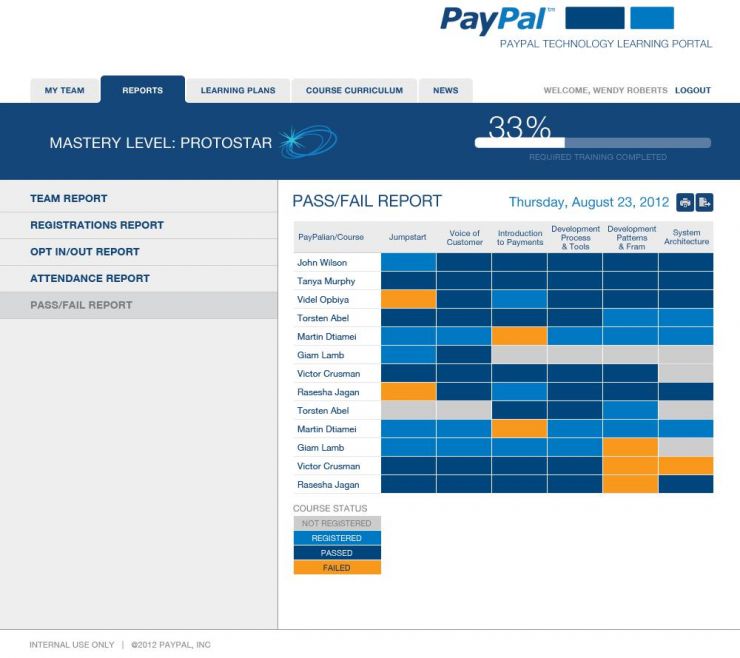Switch to Learning Plans tab
This screenshot has height=658, width=740.
[x=238, y=90]
